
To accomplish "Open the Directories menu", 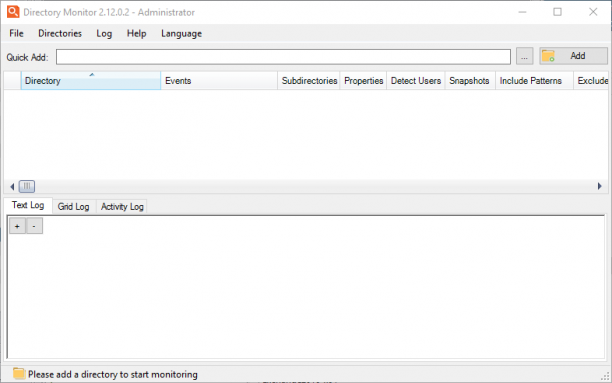I will [60, 34].
